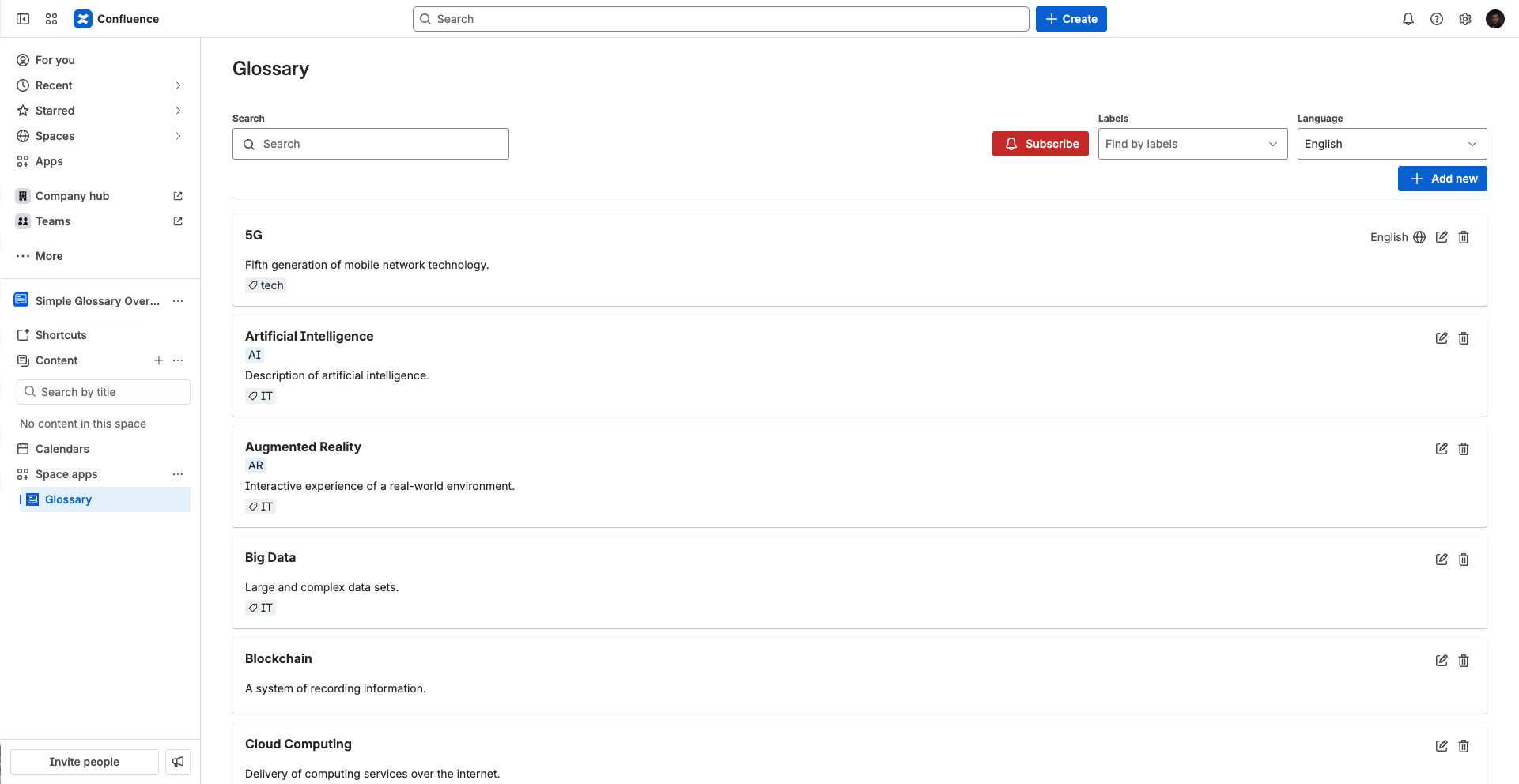Click the Add new button
Screen dimensions: 1519x784
point(1442,178)
